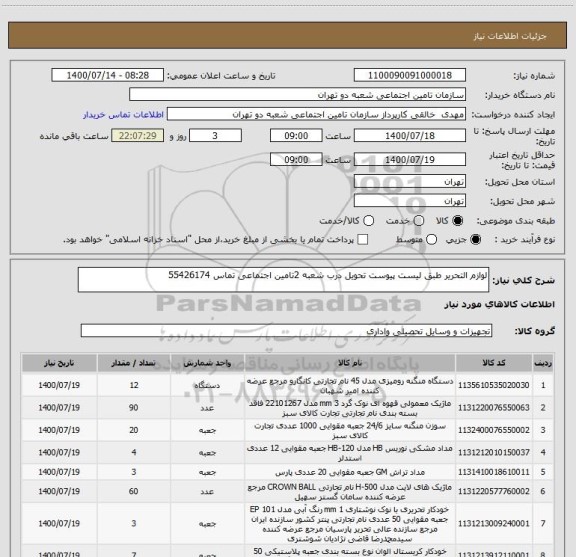Click the مداد تراش GM item name
The height and width of the screenshot is (557, 576).
point(350,472)
